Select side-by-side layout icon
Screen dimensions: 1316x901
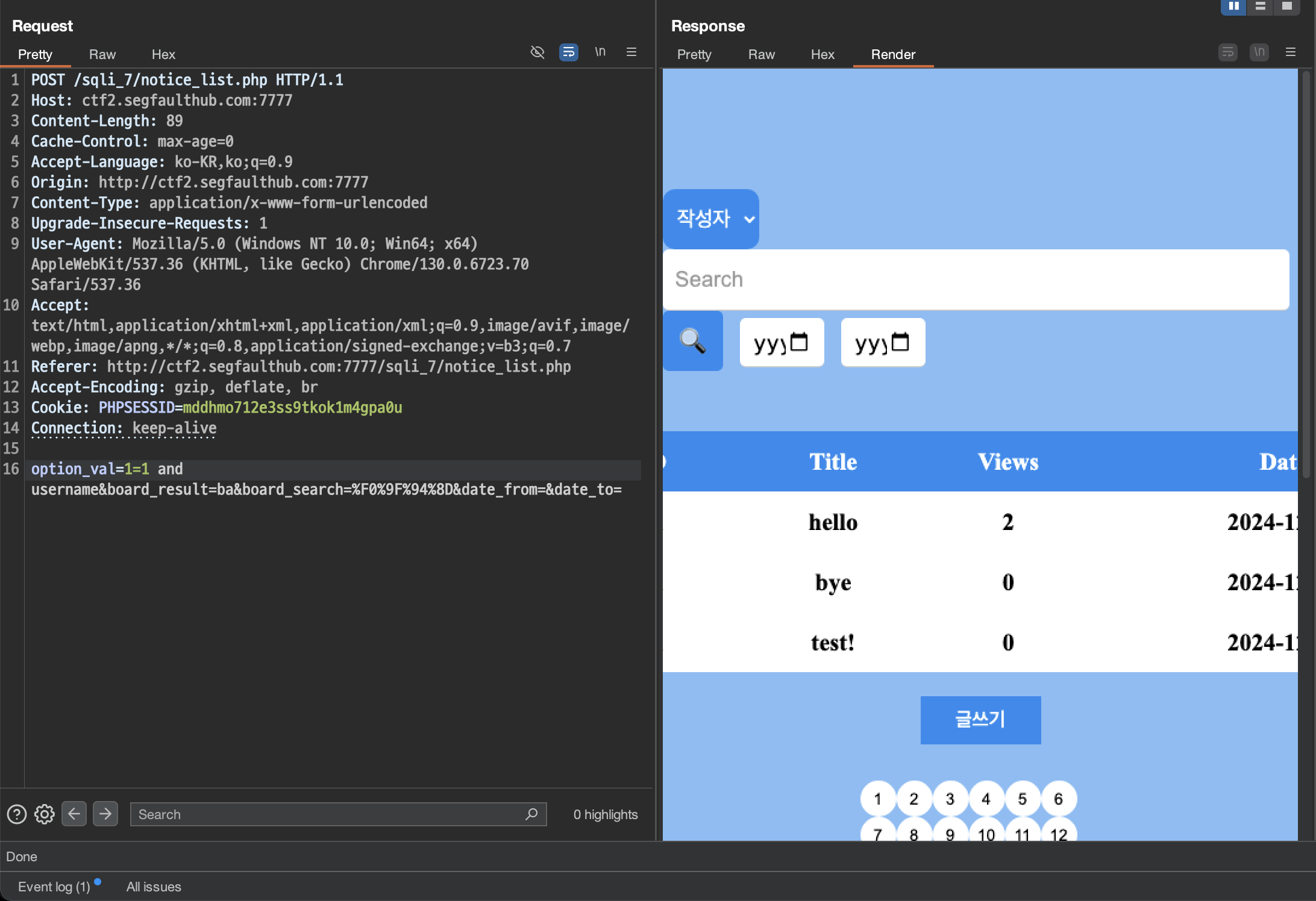(x=1233, y=6)
